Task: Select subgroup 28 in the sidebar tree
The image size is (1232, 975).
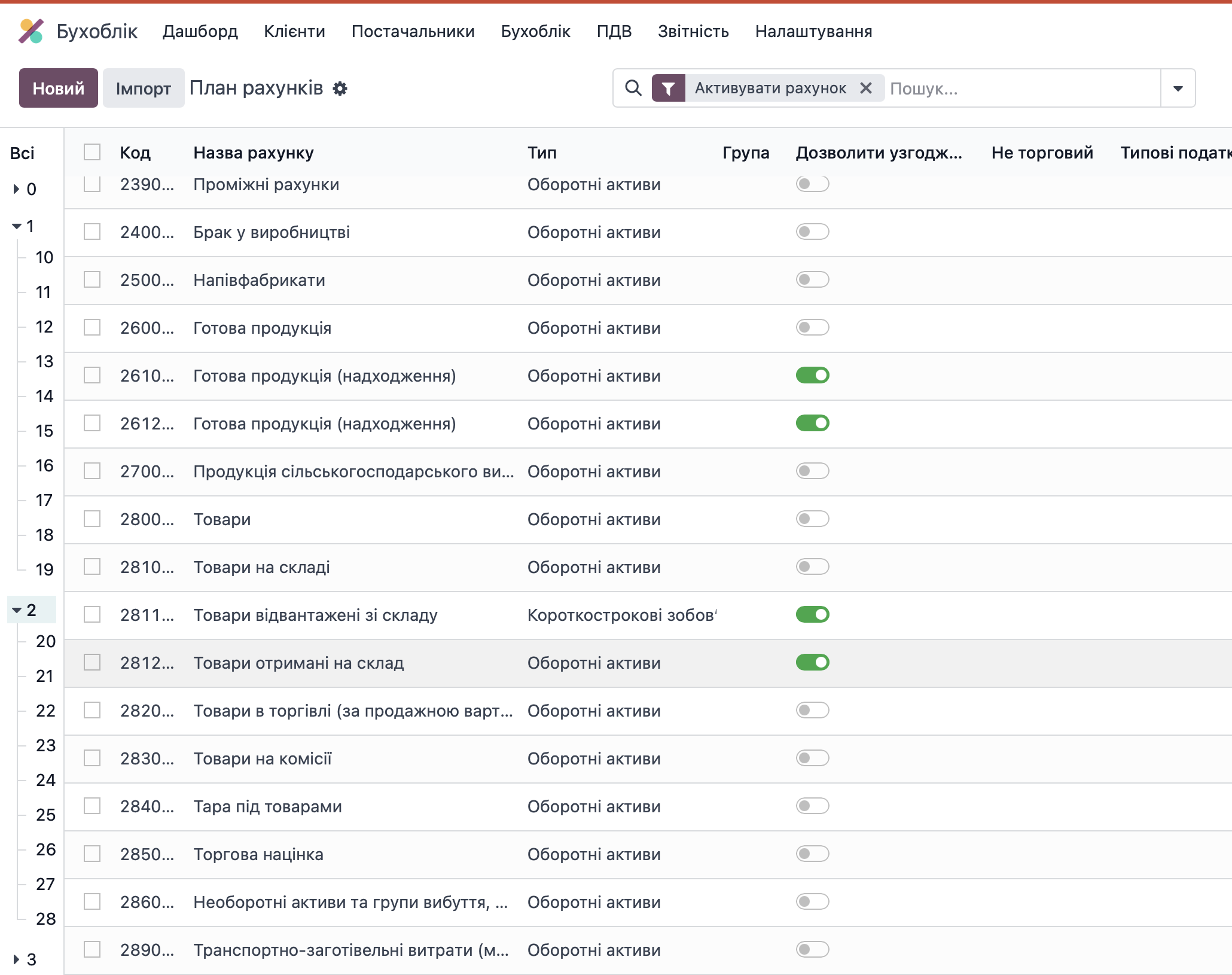Action: pyautogui.click(x=45, y=919)
